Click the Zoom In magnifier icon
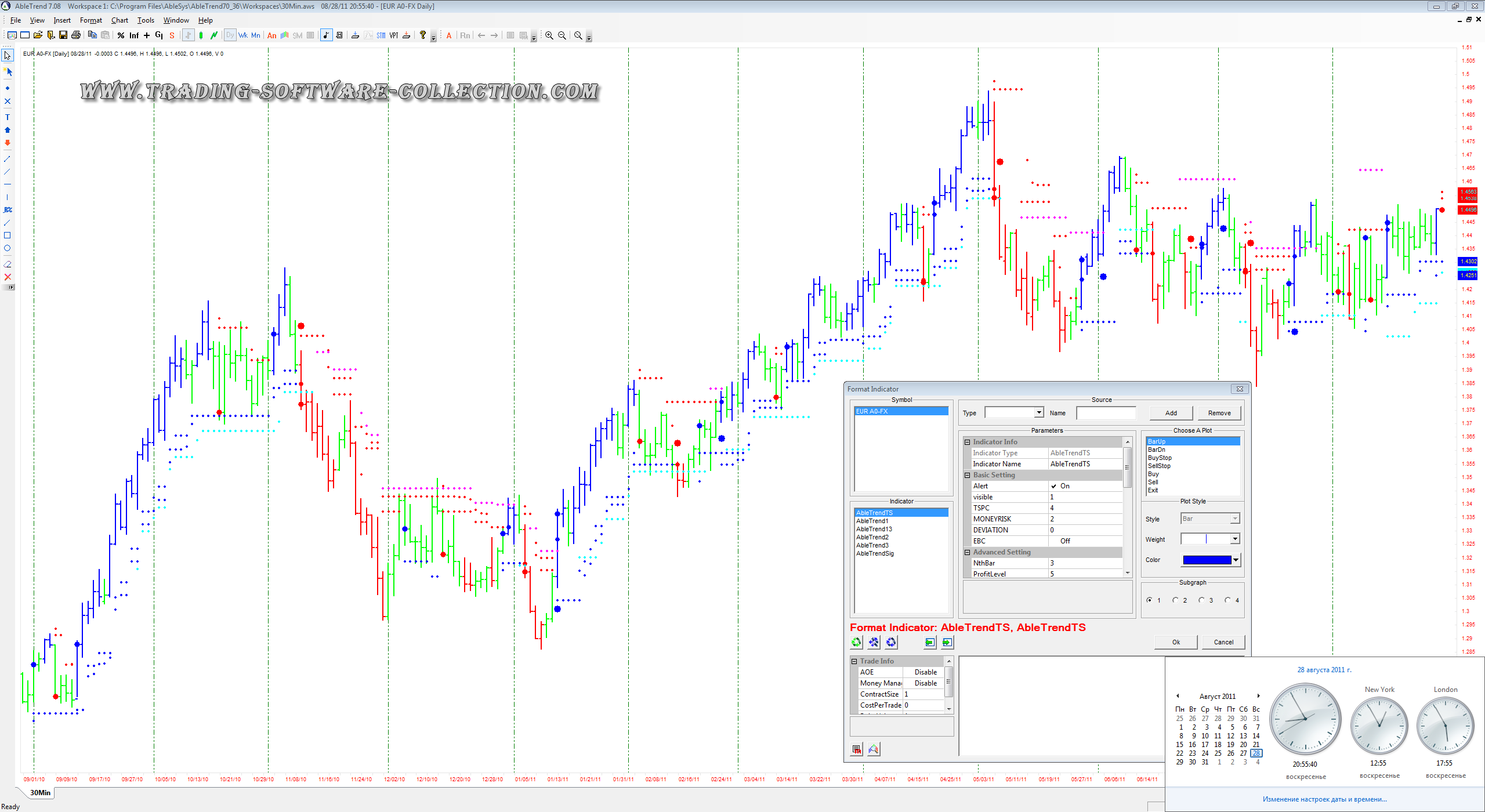This screenshot has height=812, width=1485. (549, 35)
